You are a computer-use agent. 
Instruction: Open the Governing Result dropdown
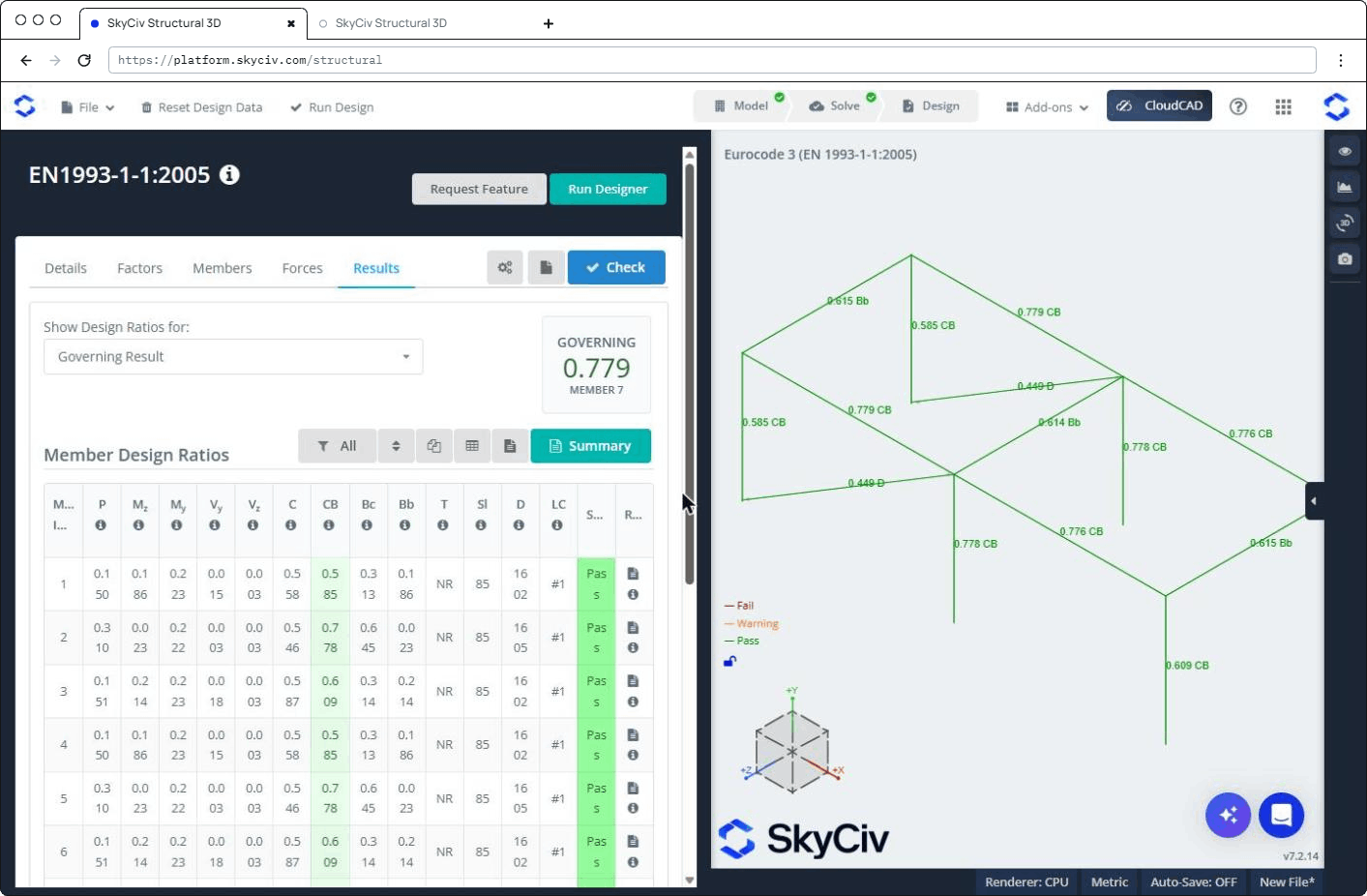233,356
